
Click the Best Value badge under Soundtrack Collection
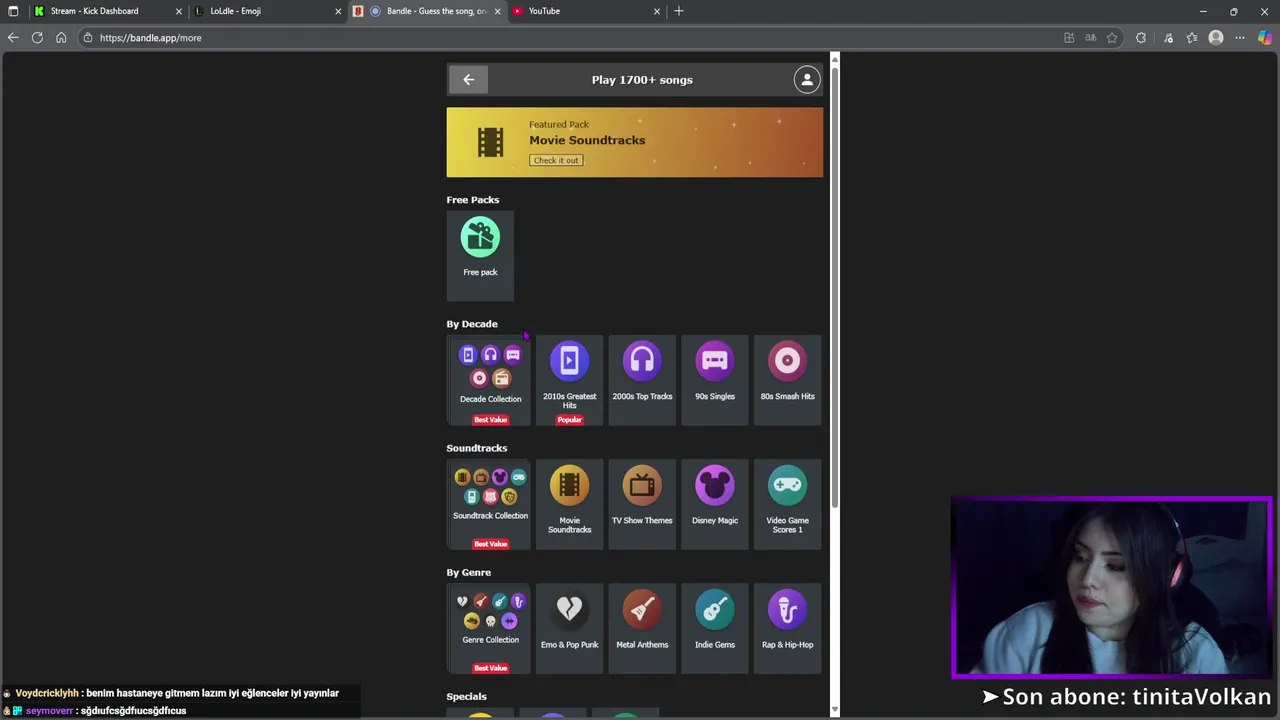tap(490, 544)
